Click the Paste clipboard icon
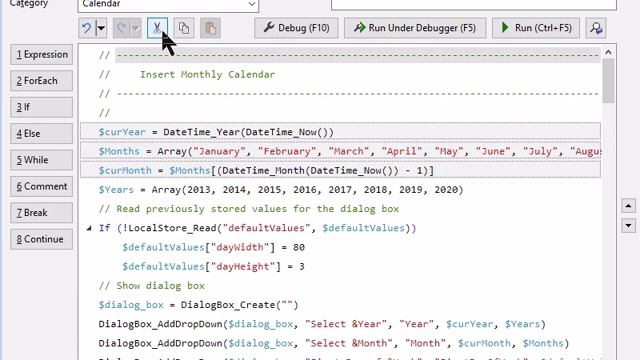 click(210, 28)
